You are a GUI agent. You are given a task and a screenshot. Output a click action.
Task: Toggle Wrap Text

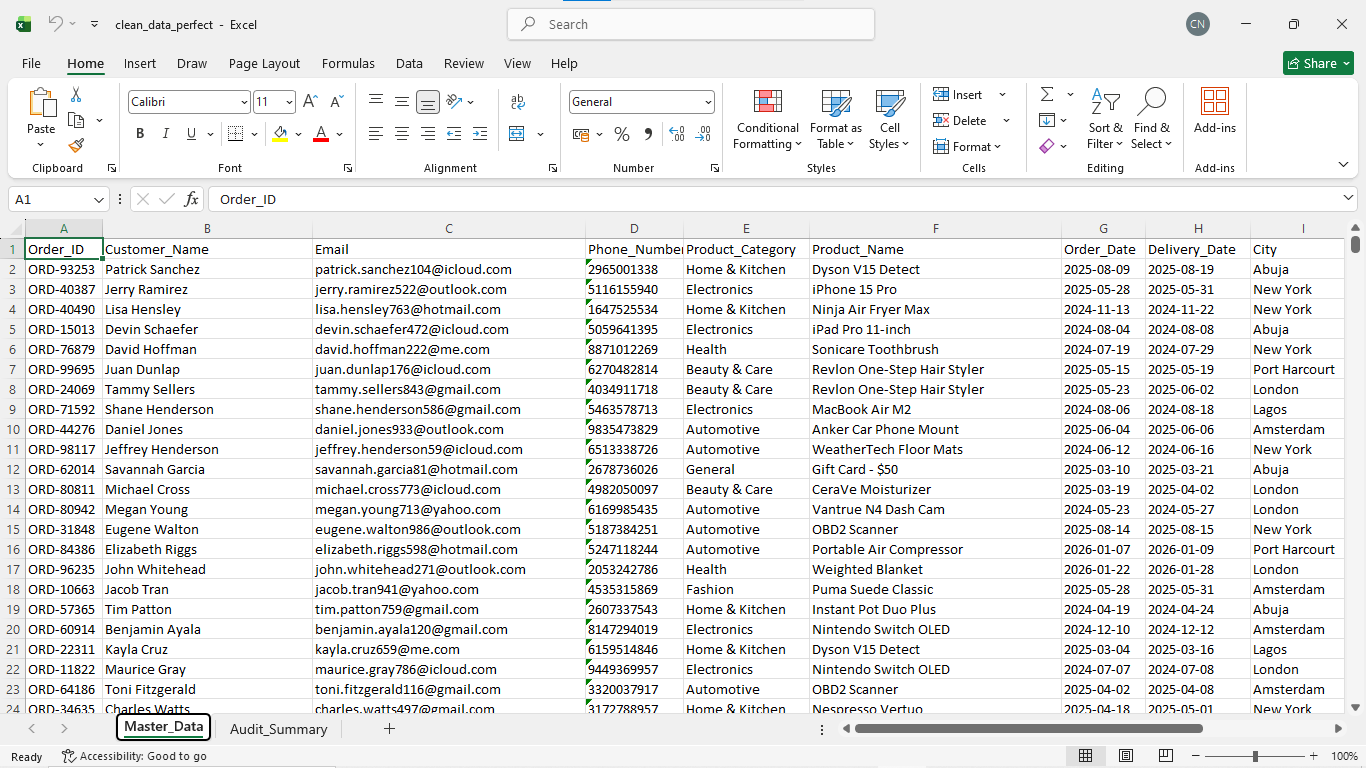pyautogui.click(x=518, y=101)
